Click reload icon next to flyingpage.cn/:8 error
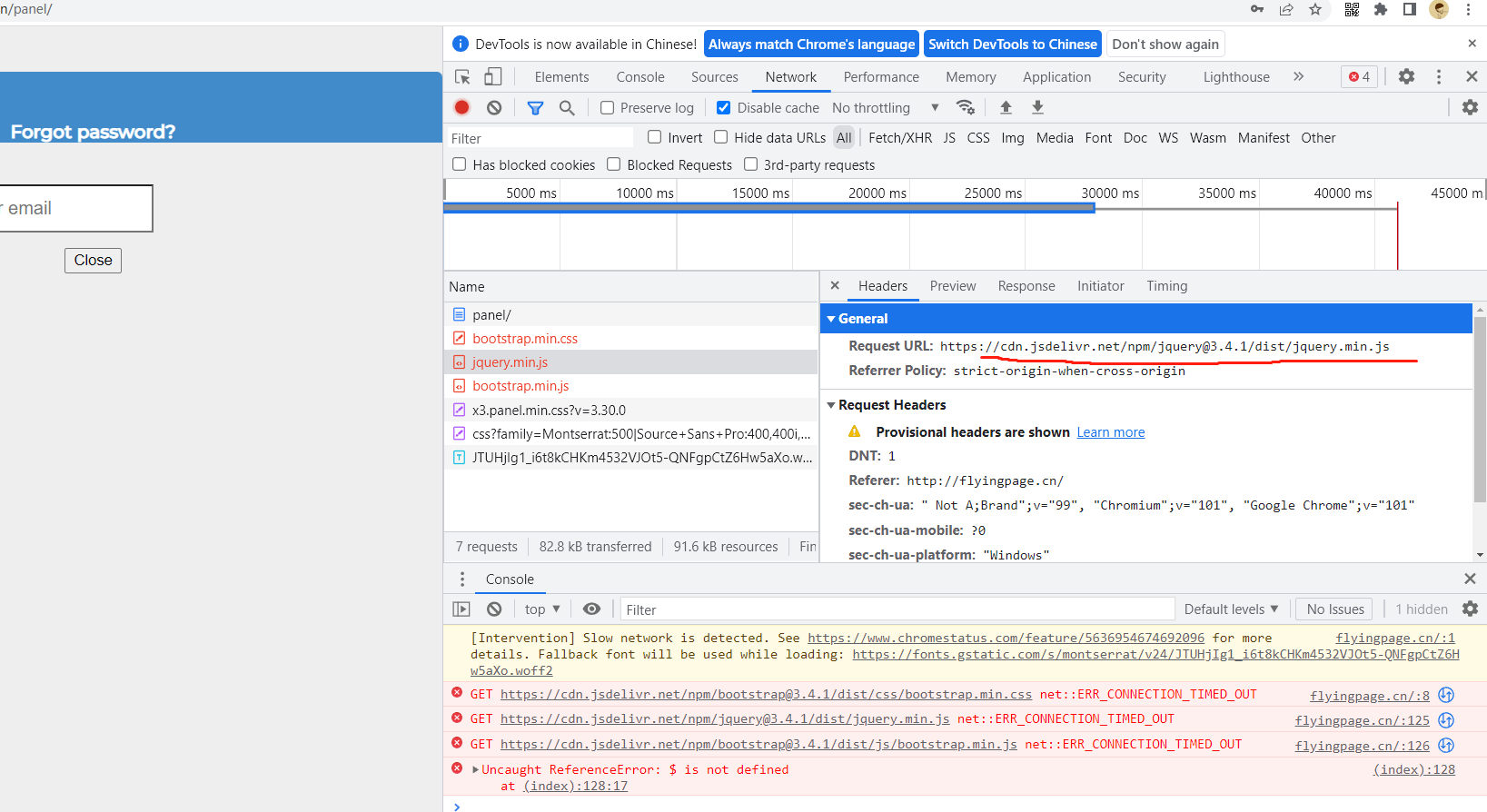Viewport: 1487px width, 812px height. 1446,695
